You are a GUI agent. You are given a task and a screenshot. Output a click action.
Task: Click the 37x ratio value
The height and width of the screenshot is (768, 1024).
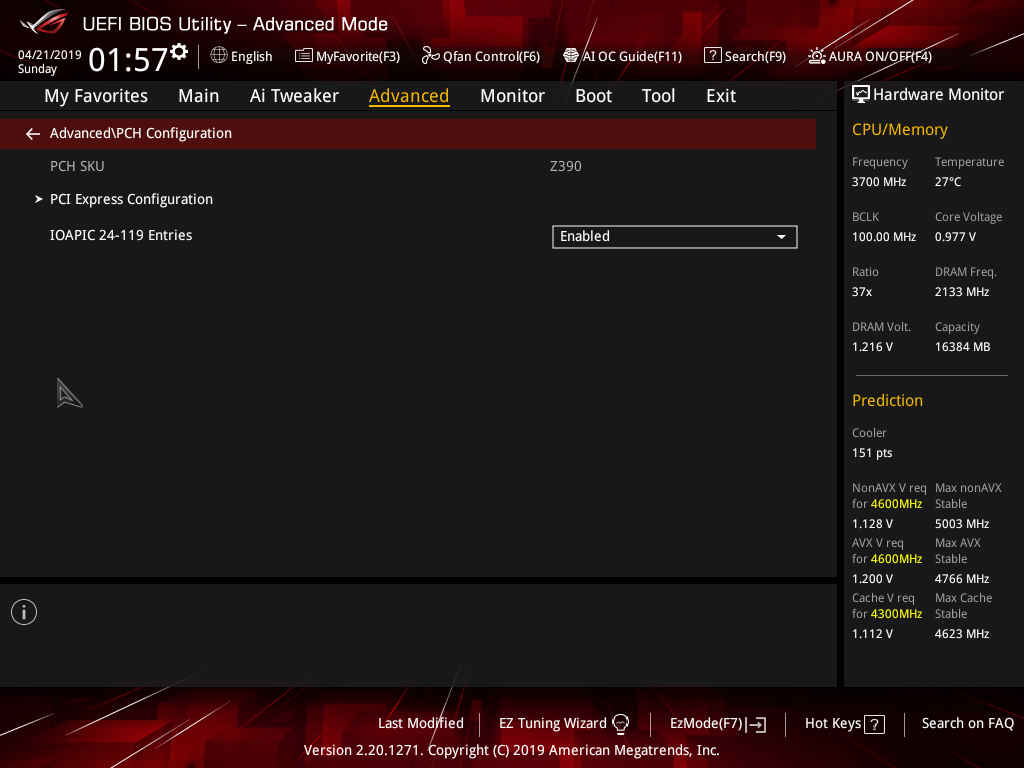pos(861,292)
